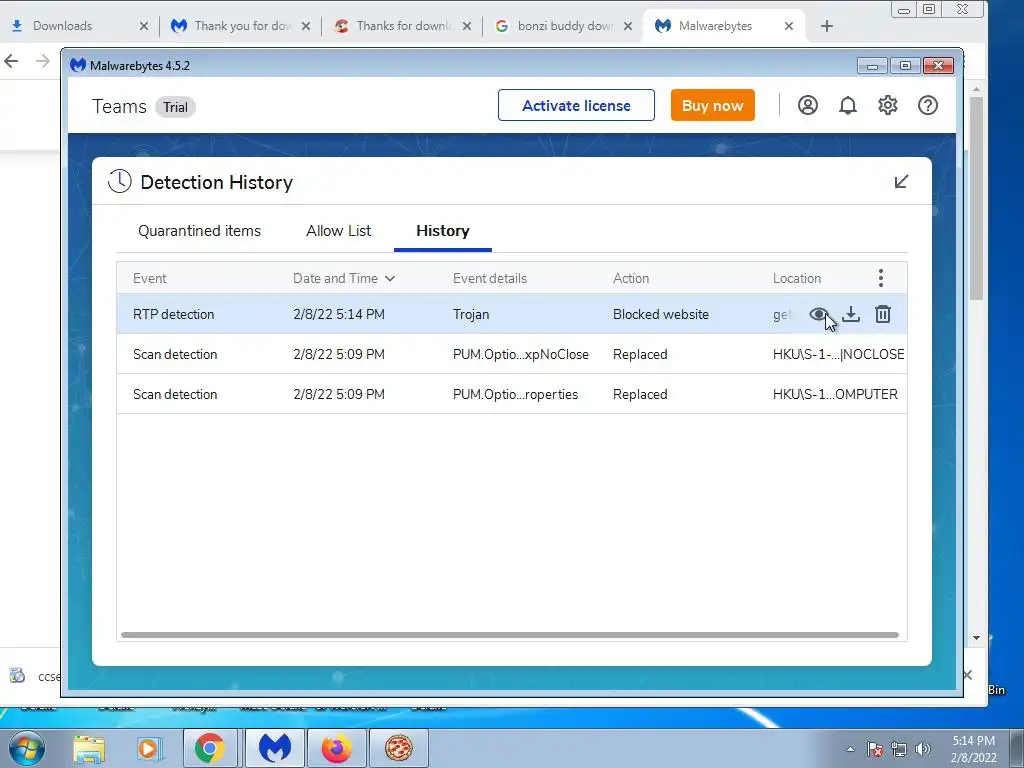Switch to the 'bonzi buddy dow' browser tab
The width and height of the screenshot is (1024, 768).
tap(564, 26)
